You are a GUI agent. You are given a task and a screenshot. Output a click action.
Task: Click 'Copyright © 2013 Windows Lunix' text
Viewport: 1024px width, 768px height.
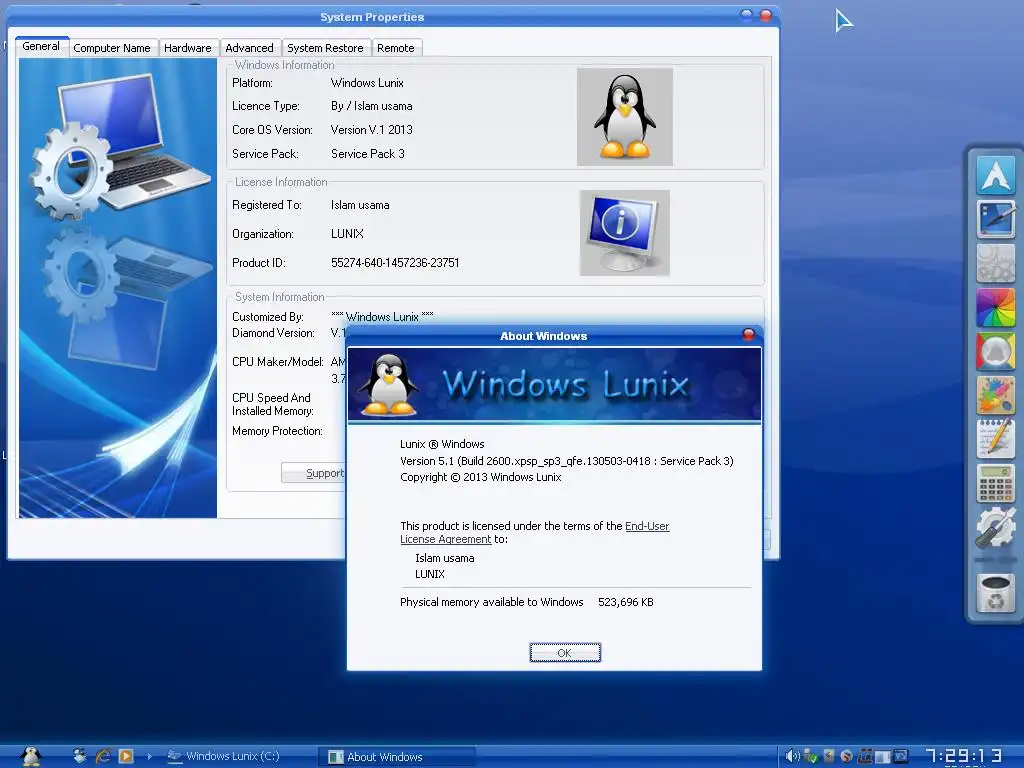tap(481, 477)
